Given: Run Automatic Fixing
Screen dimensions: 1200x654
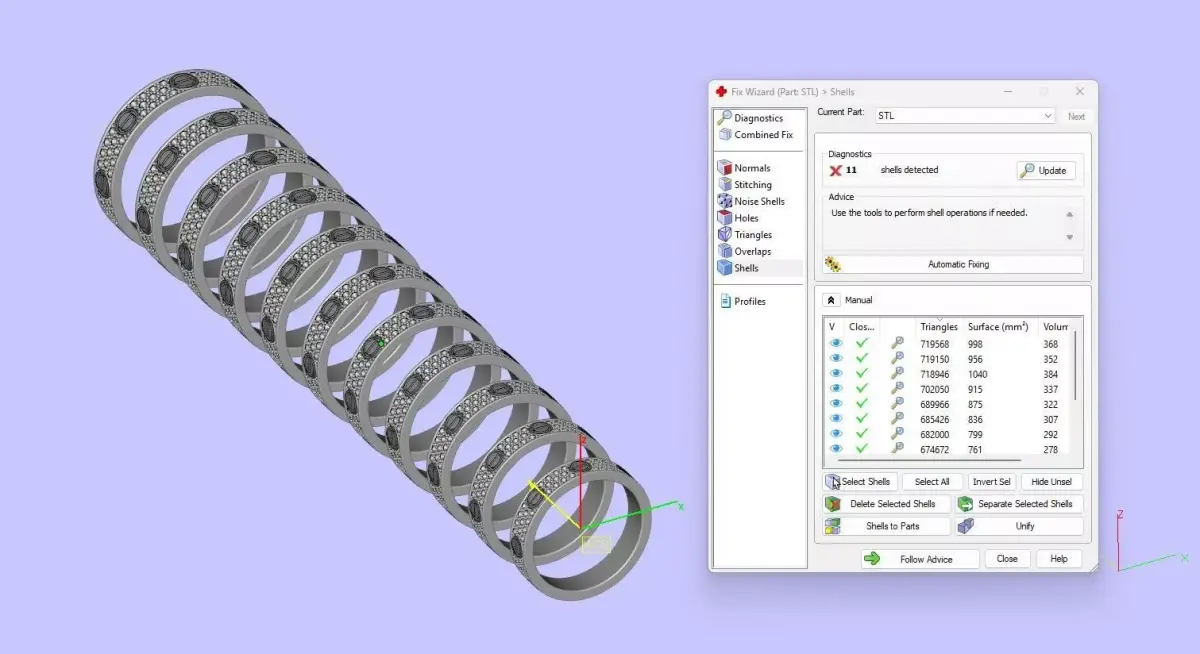Looking at the screenshot, I should [x=953, y=265].
